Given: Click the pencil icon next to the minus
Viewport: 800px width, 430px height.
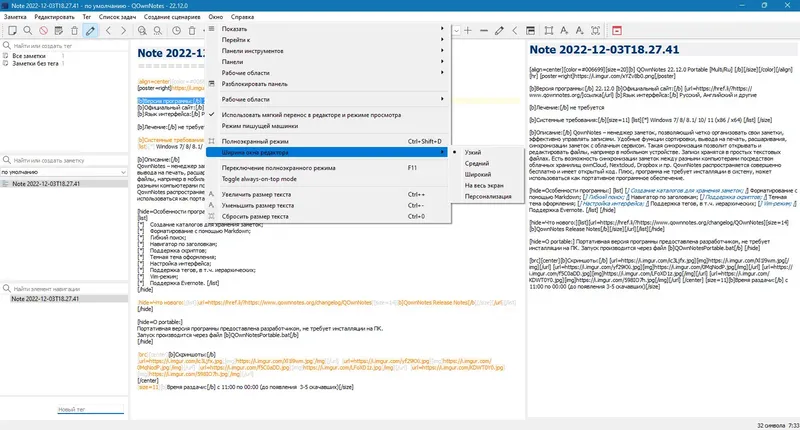Looking at the screenshot, I should (499, 31).
